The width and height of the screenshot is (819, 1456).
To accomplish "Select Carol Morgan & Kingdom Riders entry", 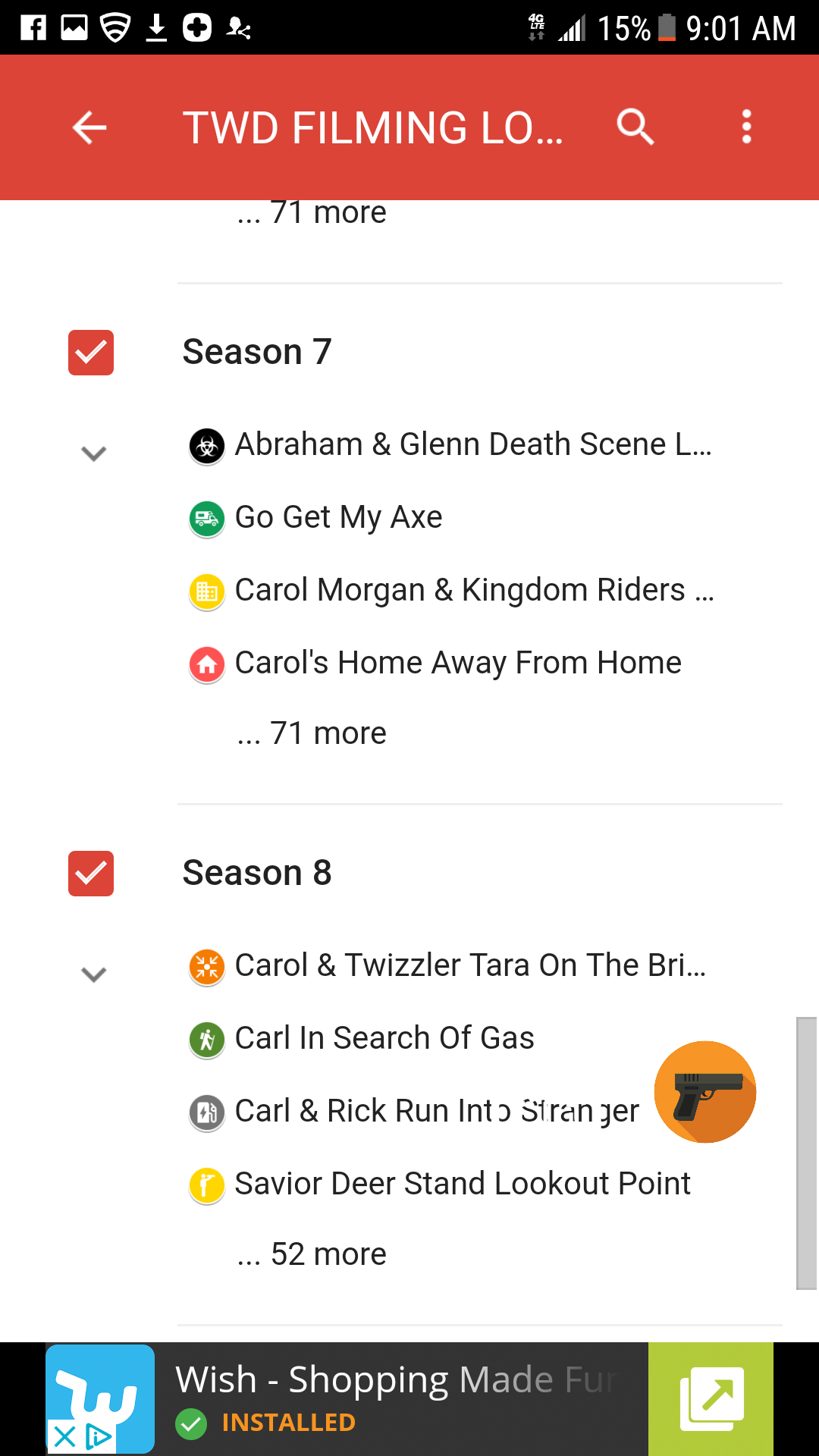I will coord(474,590).
